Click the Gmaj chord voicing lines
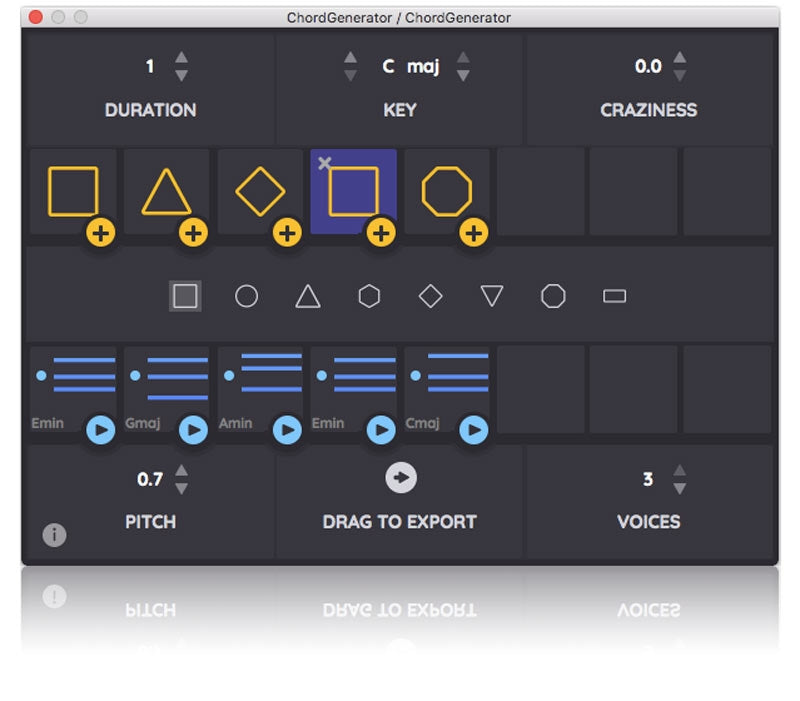The height and width of the screenshot is (701, 800). pyautogui.click(x=178, y=378)
